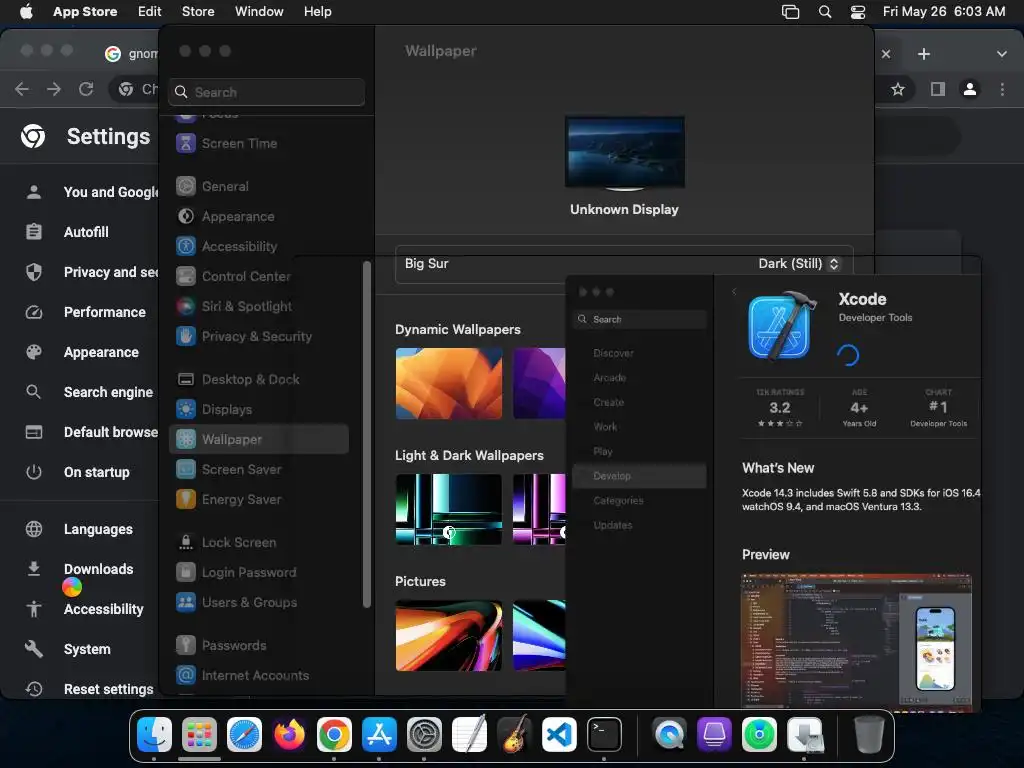Viewport: 1024px width, 768px height.
Task: Select first Pictures wallpaper thumbnail
Action: pos(449,635)
